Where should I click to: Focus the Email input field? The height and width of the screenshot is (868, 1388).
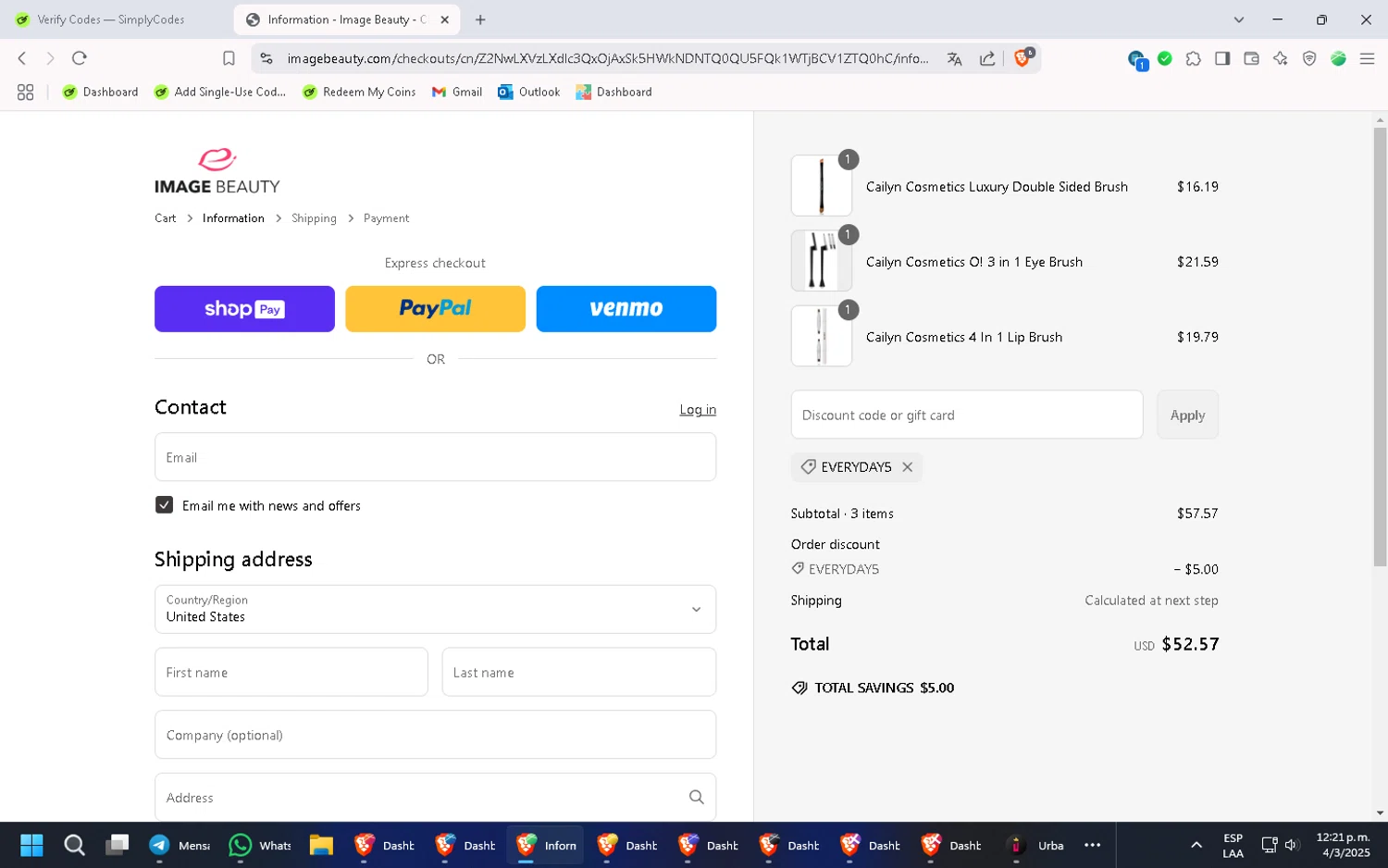pos(435,457)
